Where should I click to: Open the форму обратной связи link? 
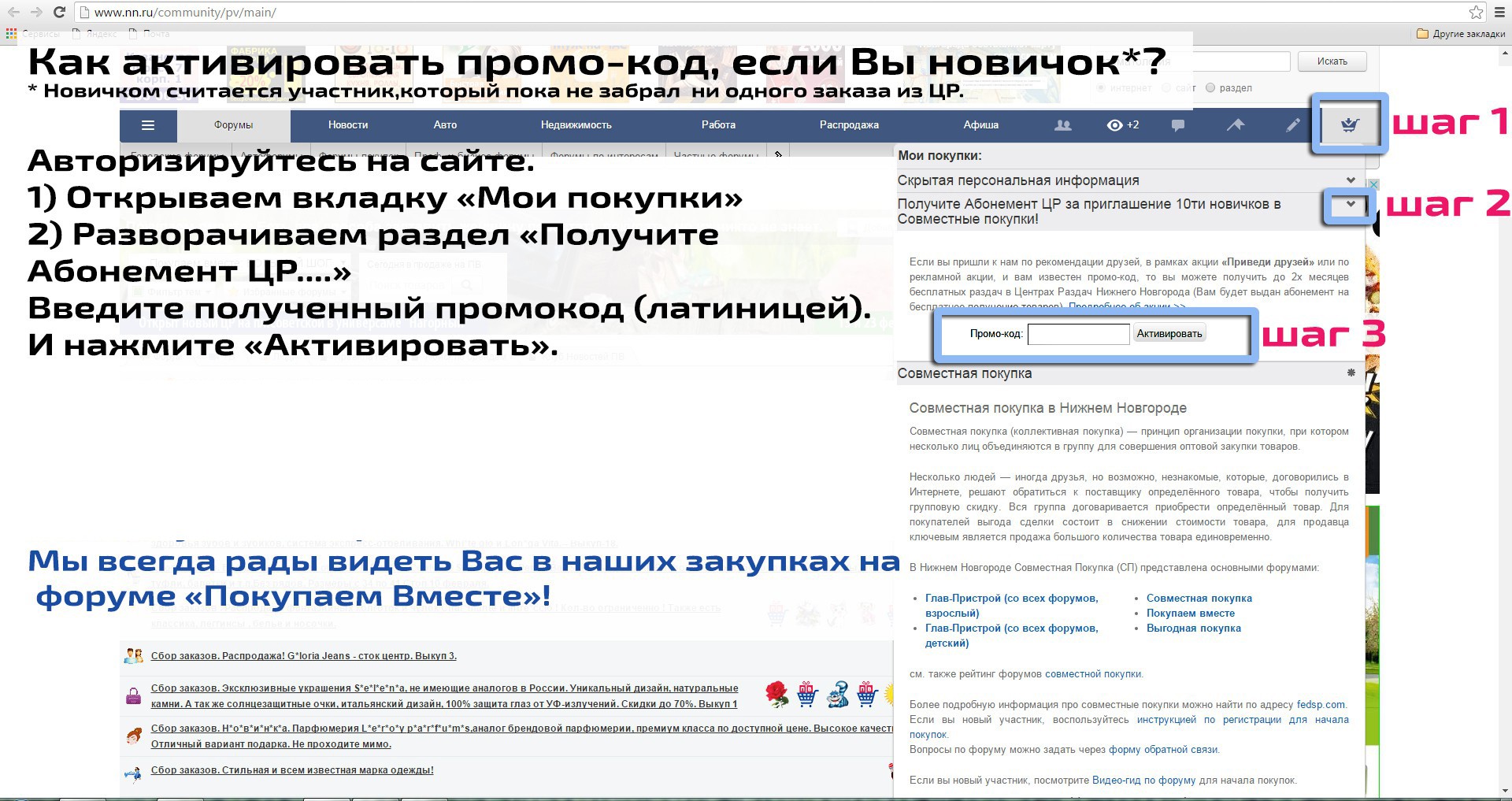1163,750
